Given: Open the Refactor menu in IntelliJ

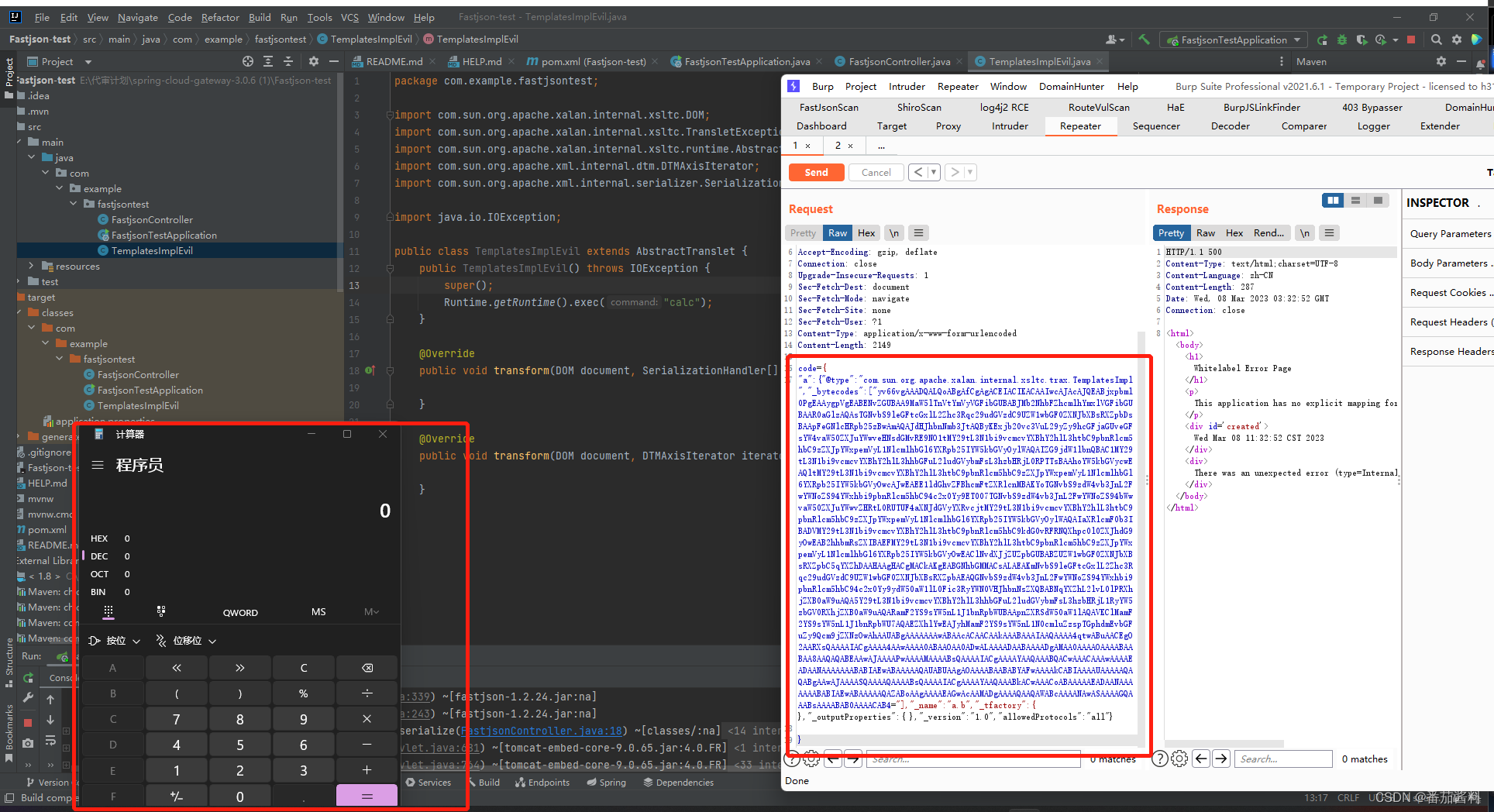Looking at the screenshot, I should click(220, 17).
